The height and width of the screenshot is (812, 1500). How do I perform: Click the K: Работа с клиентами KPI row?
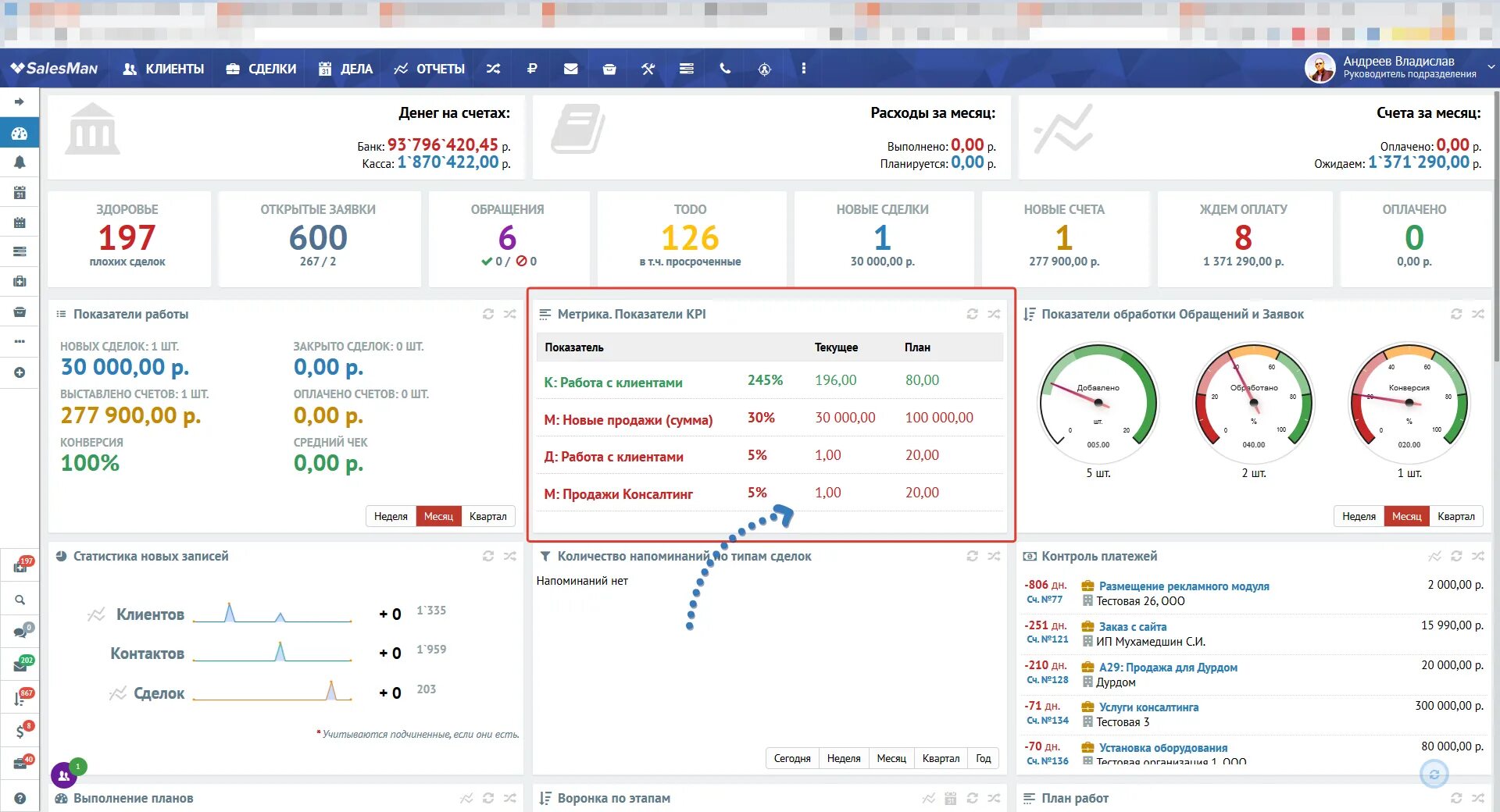[x=770, y=380]
